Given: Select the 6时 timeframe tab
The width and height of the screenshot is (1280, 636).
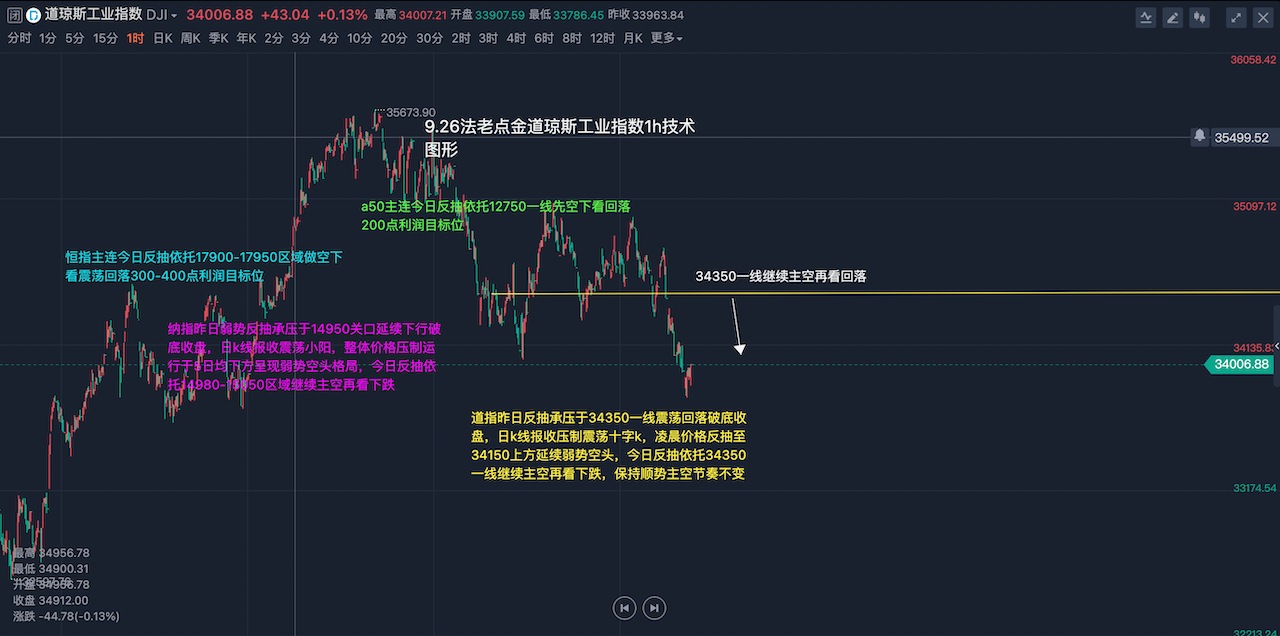Looking at the screenshot, I should pyautogui.click(x=544, y=38).
